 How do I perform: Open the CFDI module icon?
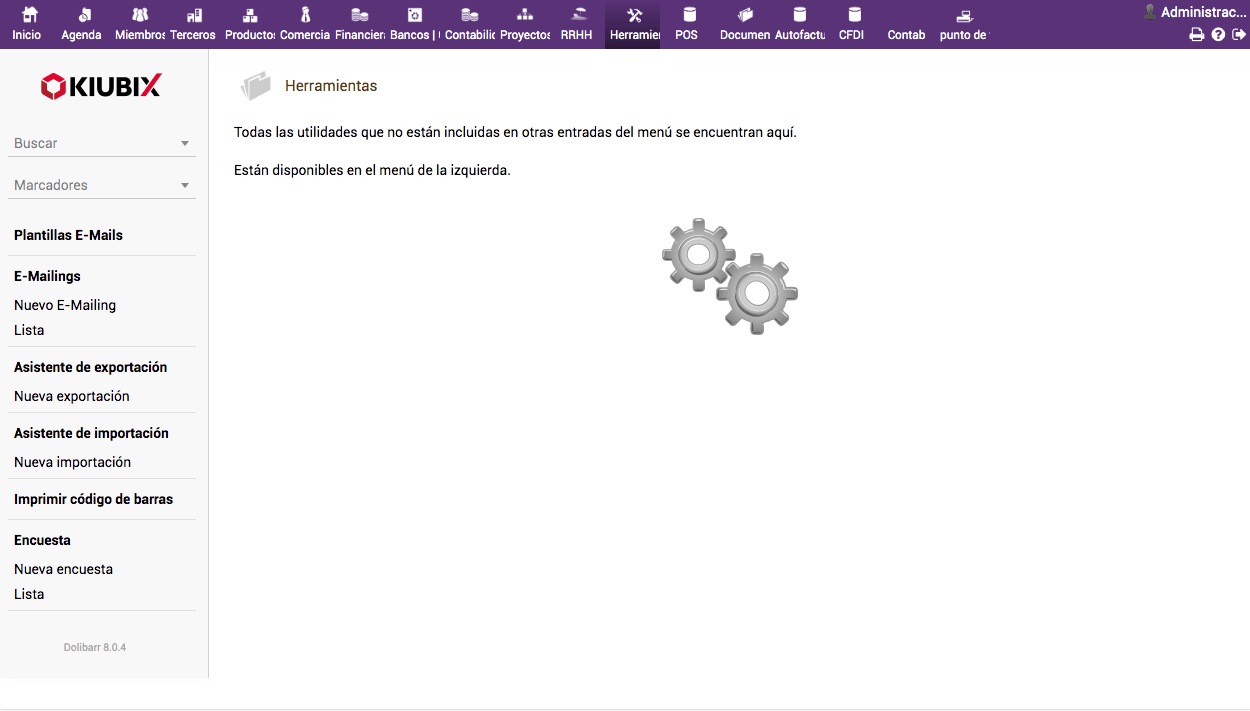(x=853, y=16)
